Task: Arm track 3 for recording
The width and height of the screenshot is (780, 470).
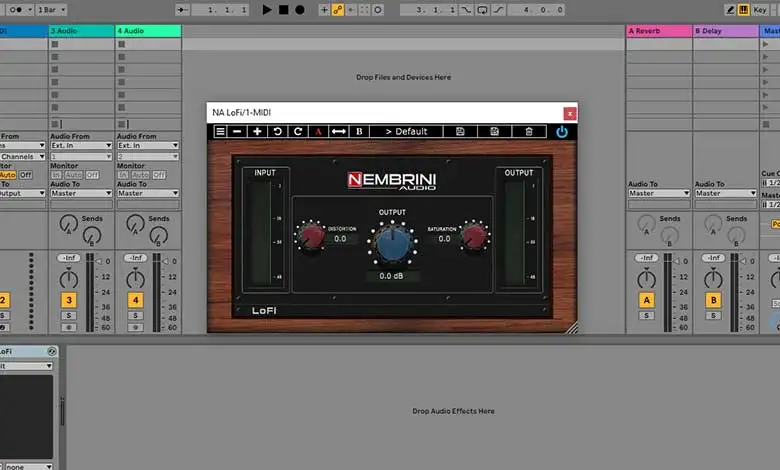Action: point(69,327)
